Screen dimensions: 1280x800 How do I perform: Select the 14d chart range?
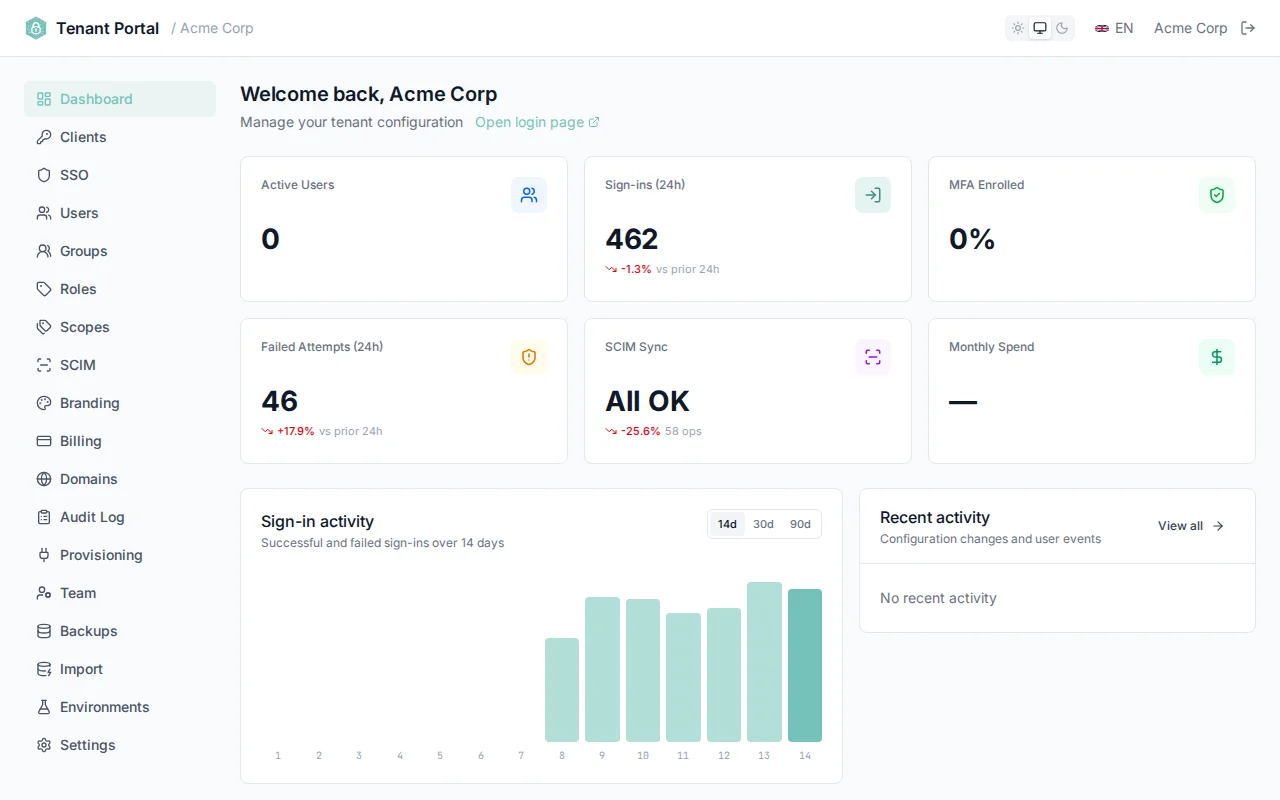(x=727, y=524)
